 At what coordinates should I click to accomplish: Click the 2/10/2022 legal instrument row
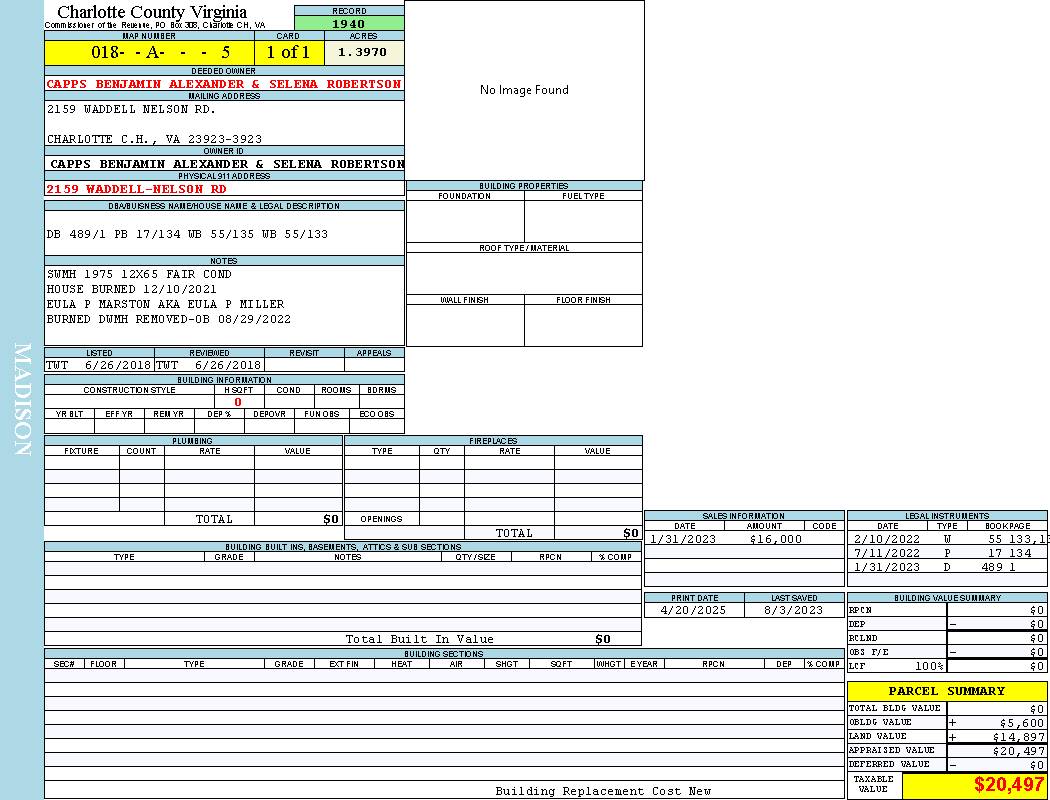coord(946,539)
